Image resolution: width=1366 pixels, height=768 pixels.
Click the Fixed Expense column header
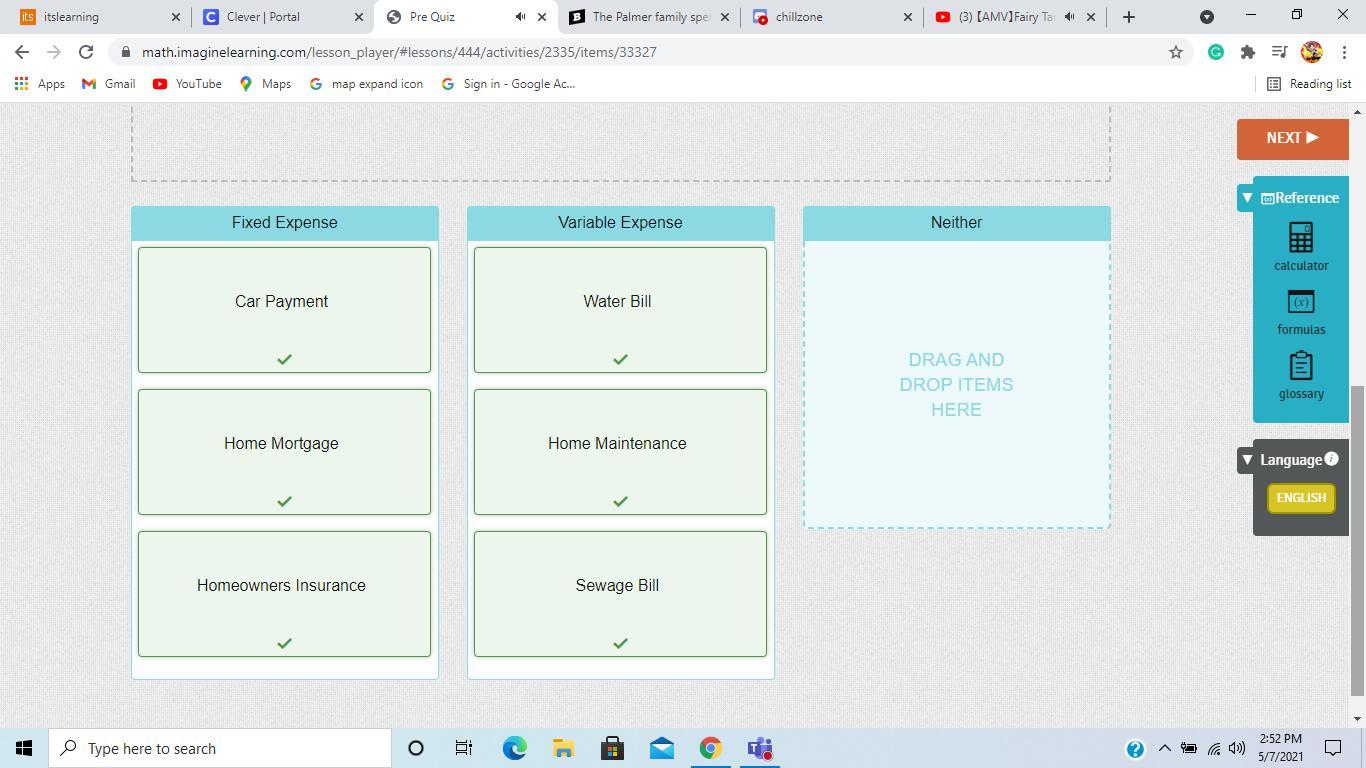[285, 223]
